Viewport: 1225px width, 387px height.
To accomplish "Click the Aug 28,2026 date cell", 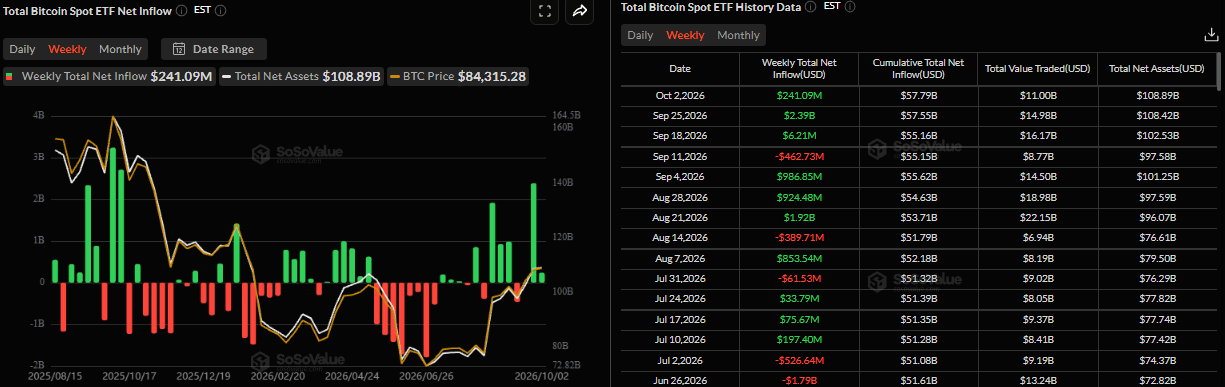I will [x=680, y=196].
